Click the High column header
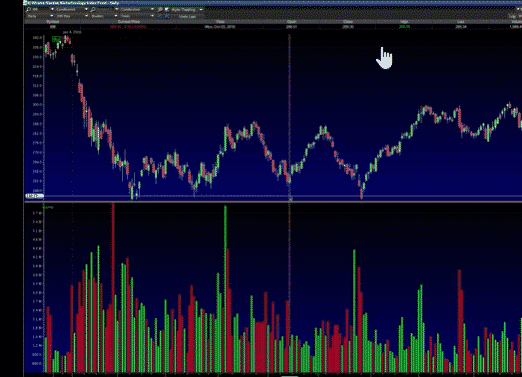This screenshot has width=522, height=377. (404, 22)
